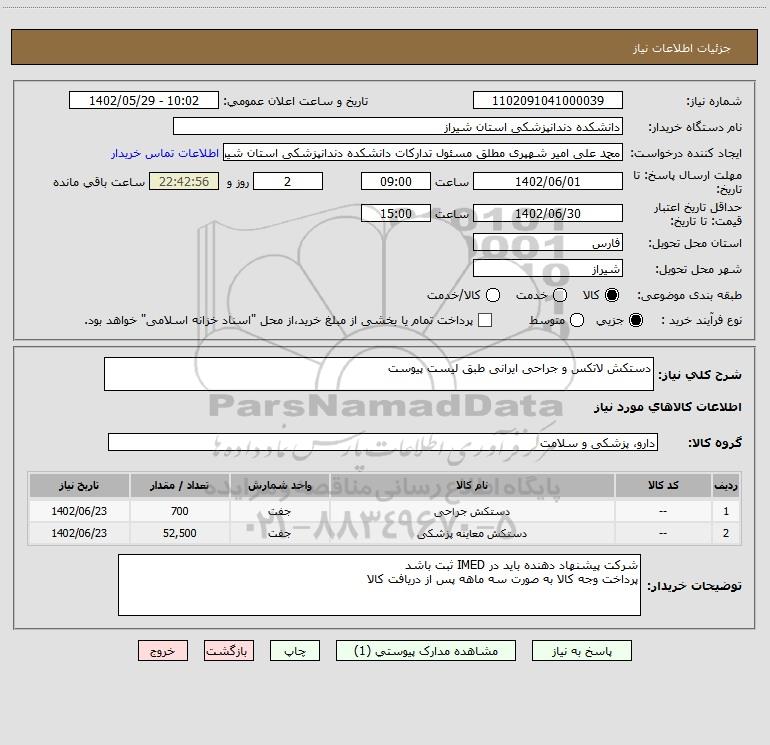770x745 pixels.
Task: Click مشاهده مدارک پیوستی (1) button
Action: (x=426, y=651)
